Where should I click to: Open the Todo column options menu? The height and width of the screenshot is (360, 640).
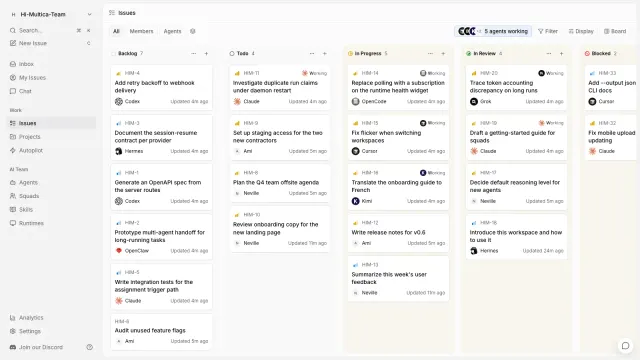pyautogui.click(x=312, y=53)
